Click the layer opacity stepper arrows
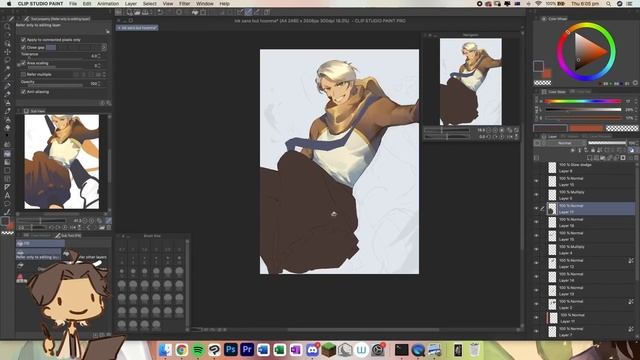The image size is (640, 360). coord(637,143)
